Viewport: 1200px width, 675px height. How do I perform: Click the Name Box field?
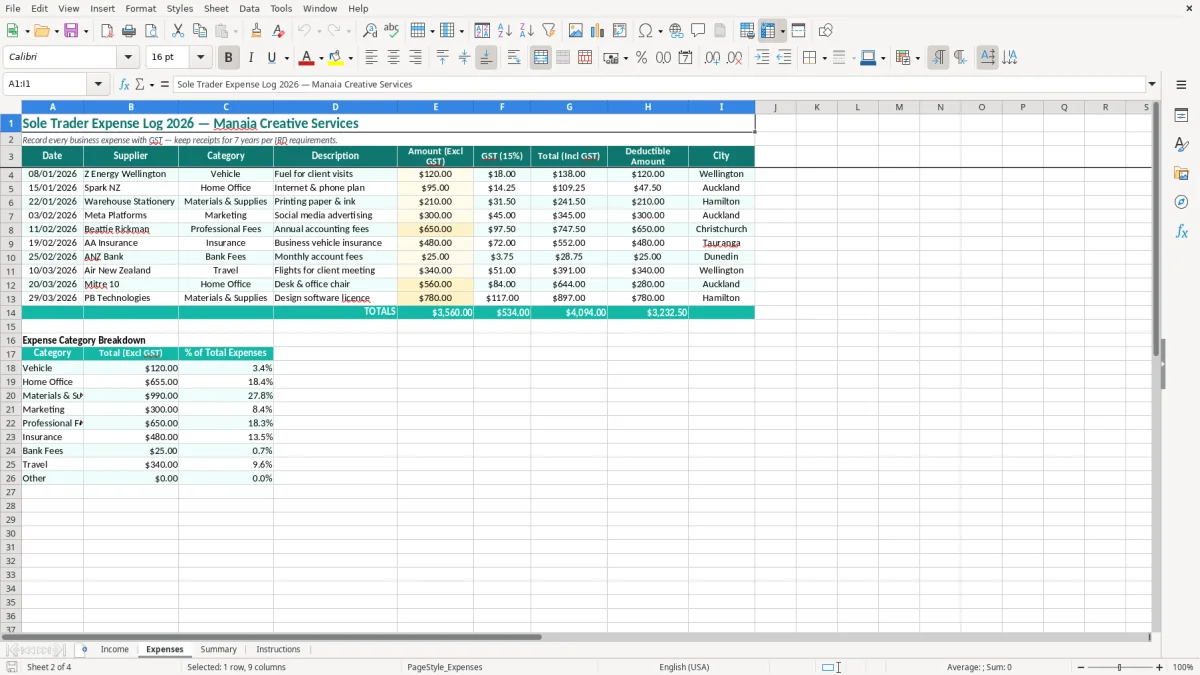(x=46, y=85)
